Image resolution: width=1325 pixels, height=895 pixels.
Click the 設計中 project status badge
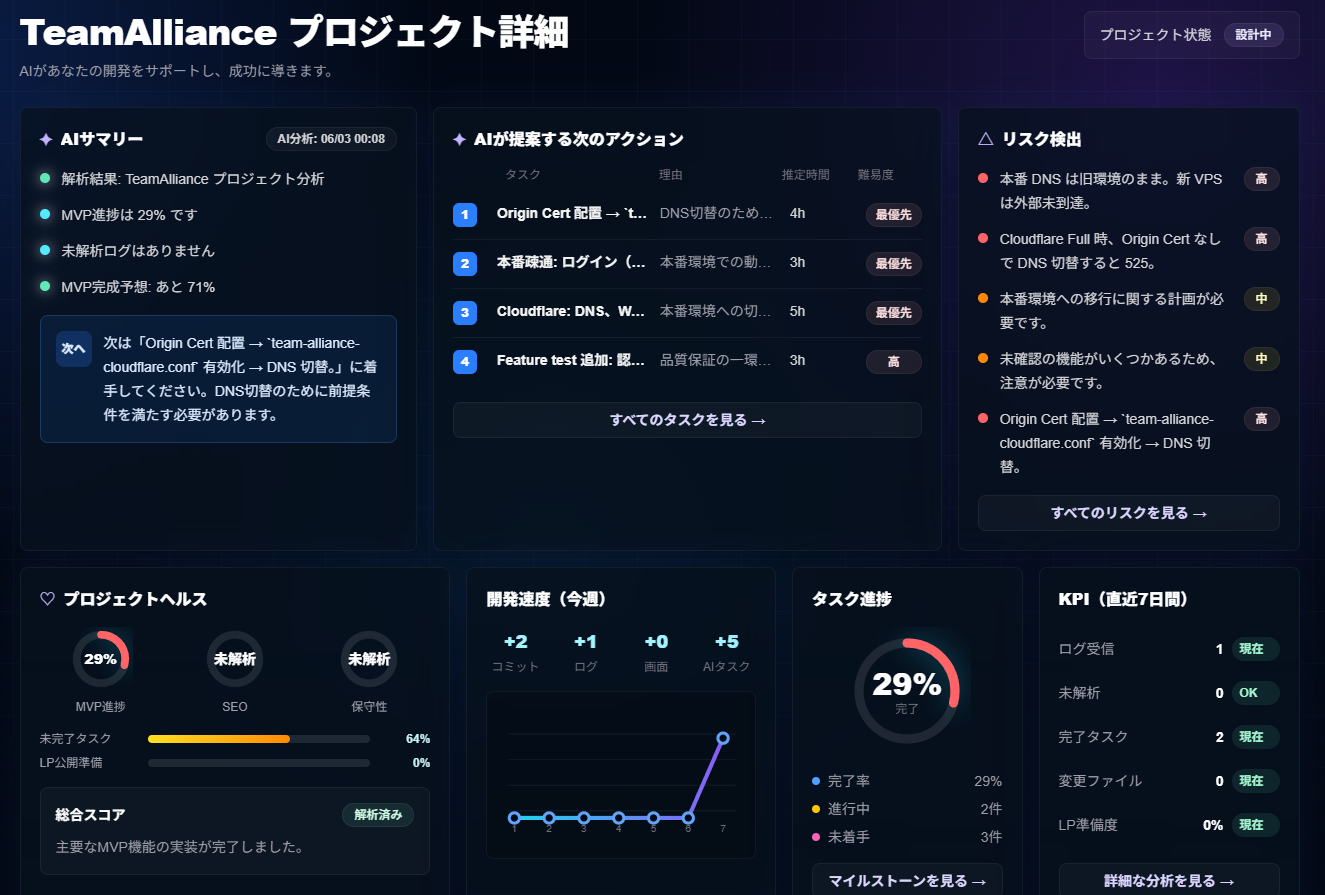[x=1253, y=34]
